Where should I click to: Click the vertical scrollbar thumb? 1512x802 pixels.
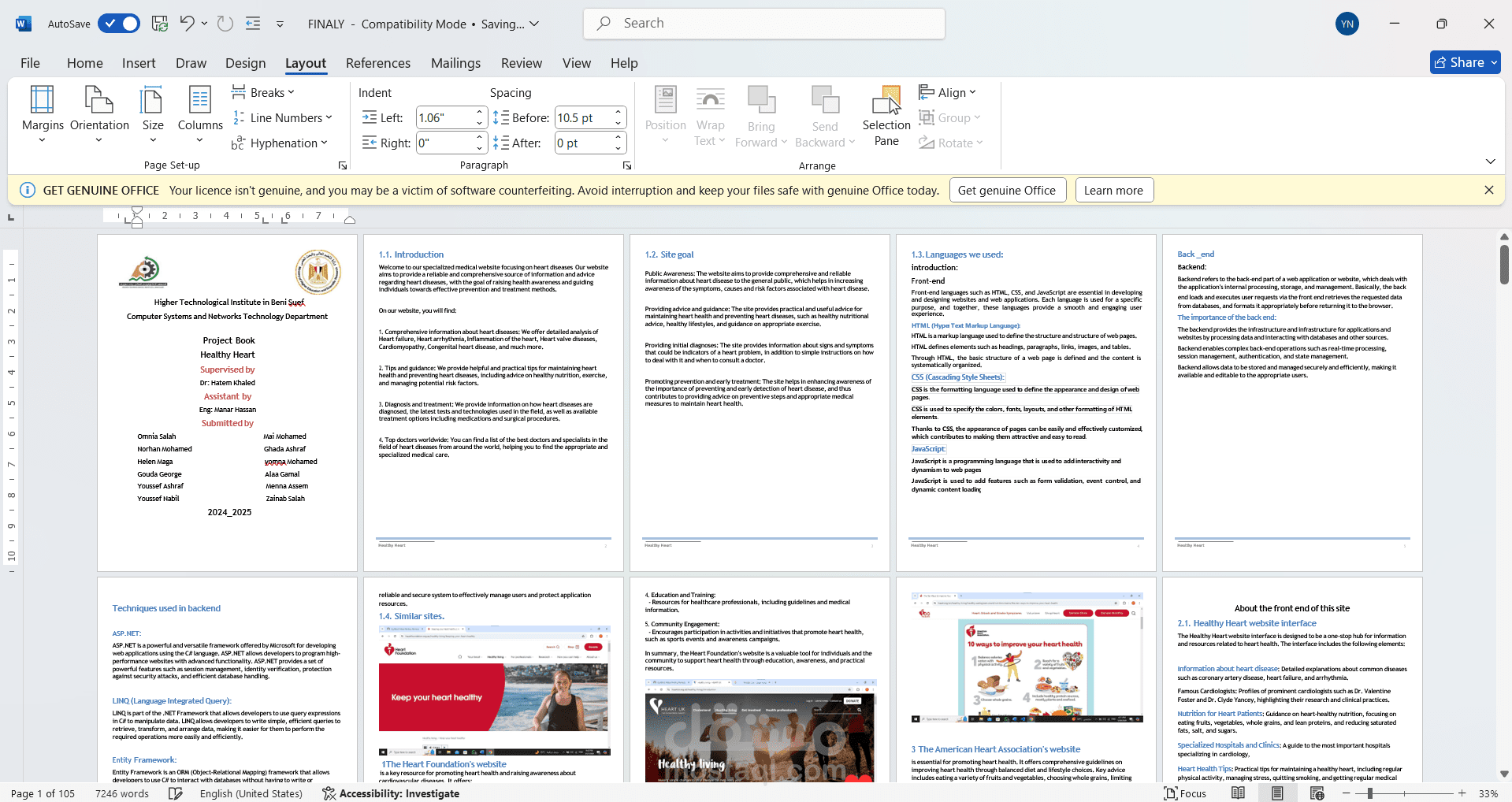1504,264
